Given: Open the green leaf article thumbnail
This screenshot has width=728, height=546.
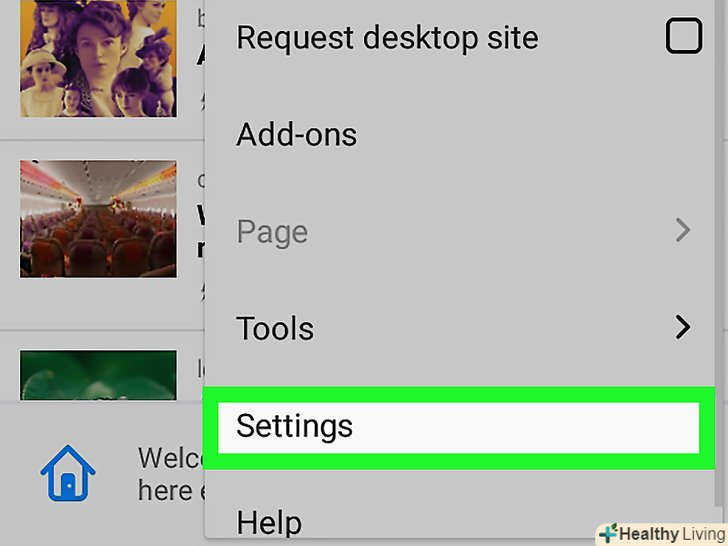Looking at the screenshot, I should click(98, 375).
